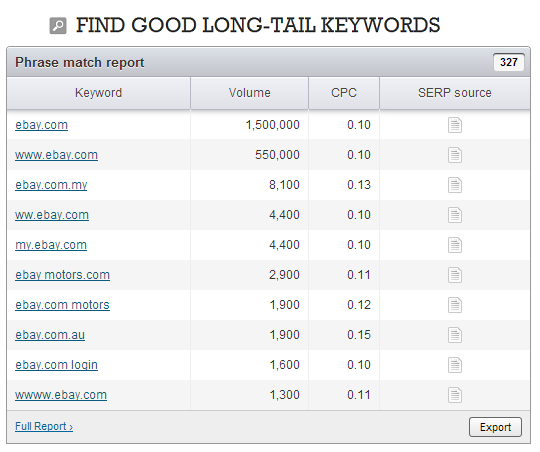The height and width of the screenshot is (452, 540).
Task: Open the Full Report link
Action: click(x=44, y=427)
